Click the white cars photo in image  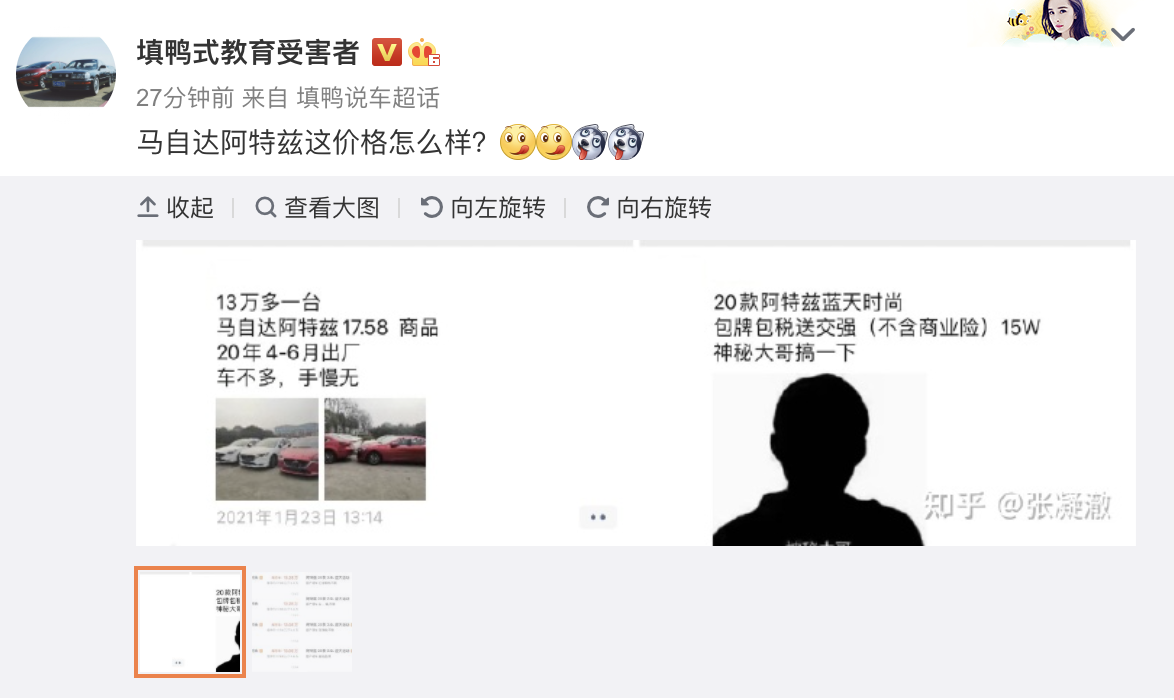pyautogui.click(x=267, y=449)
